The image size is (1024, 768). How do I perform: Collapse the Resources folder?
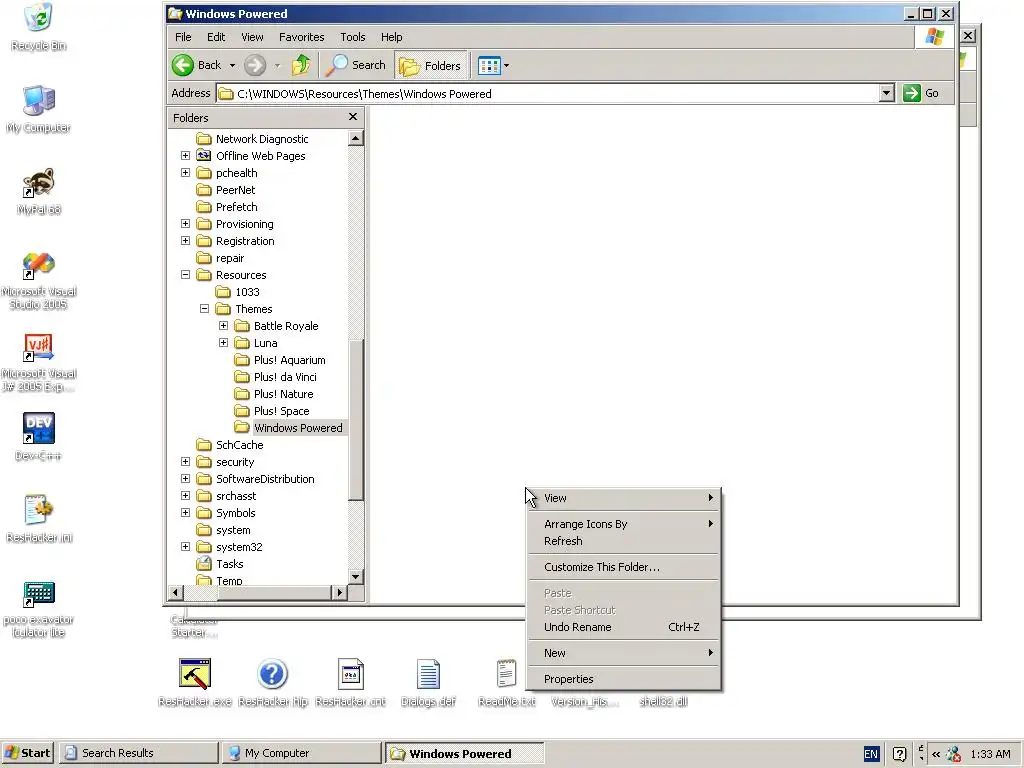pos(185,274)
